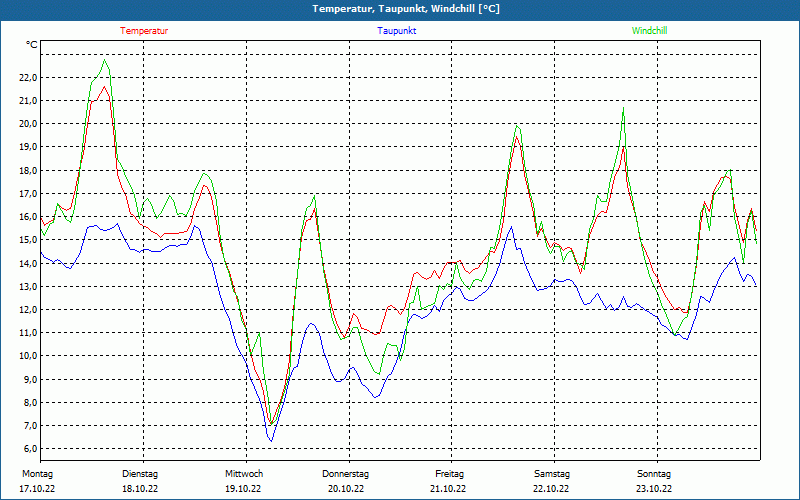Select the 11,0 y-axis value
Viewport: 800px width, 500px height.
29,333
